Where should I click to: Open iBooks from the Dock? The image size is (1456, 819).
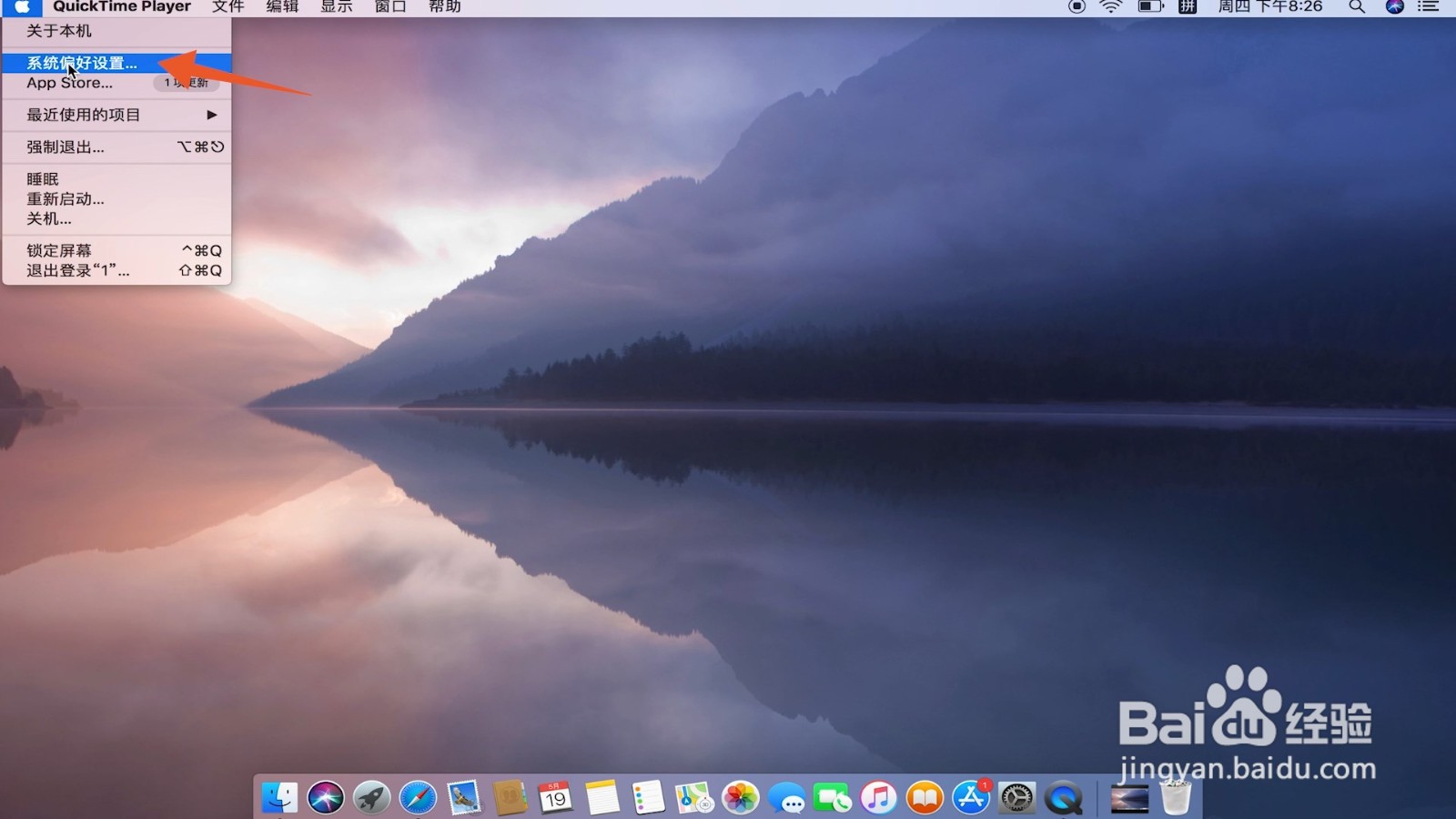925,798
